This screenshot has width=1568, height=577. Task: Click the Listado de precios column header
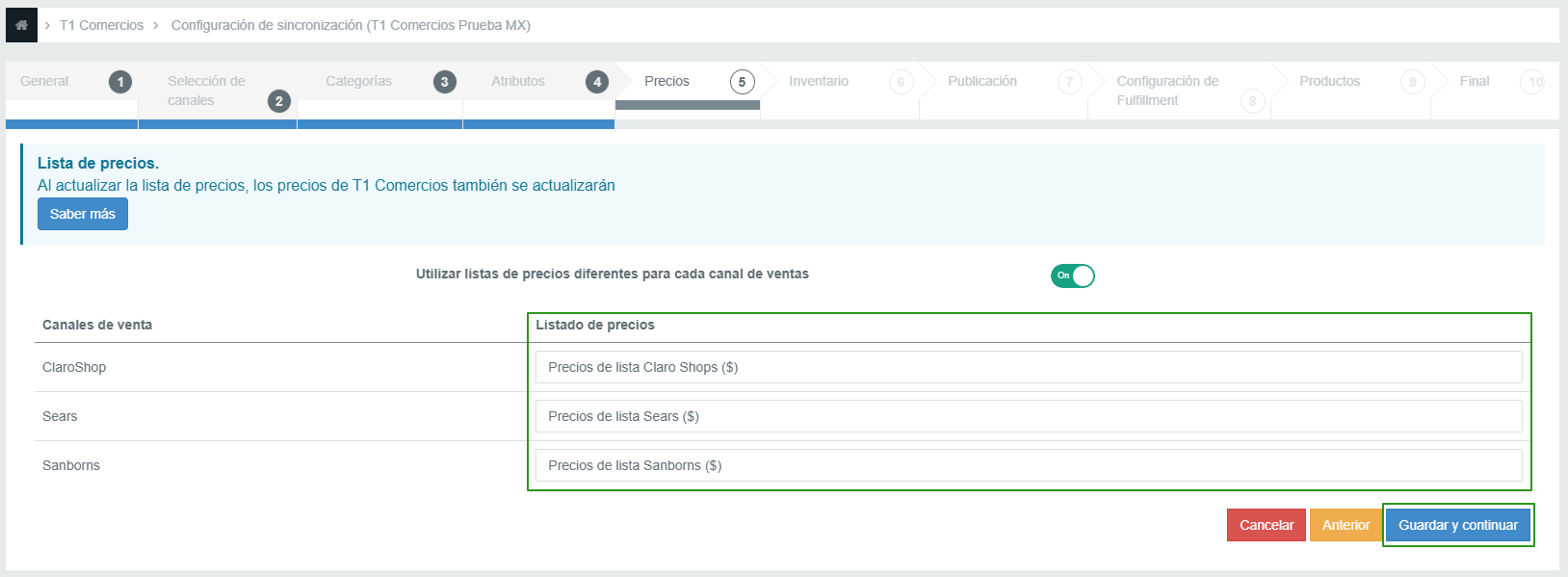[x=595, y=325]
